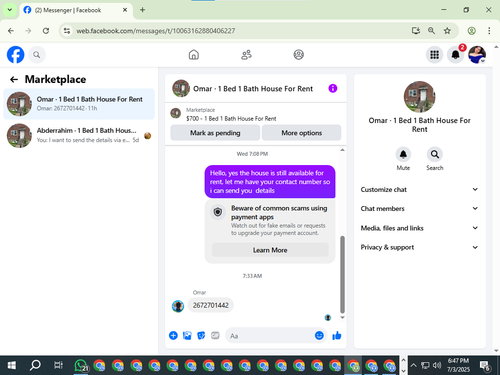Expand the Privacy & support section
Screen dimensions: 500x375
click(419, 247)
